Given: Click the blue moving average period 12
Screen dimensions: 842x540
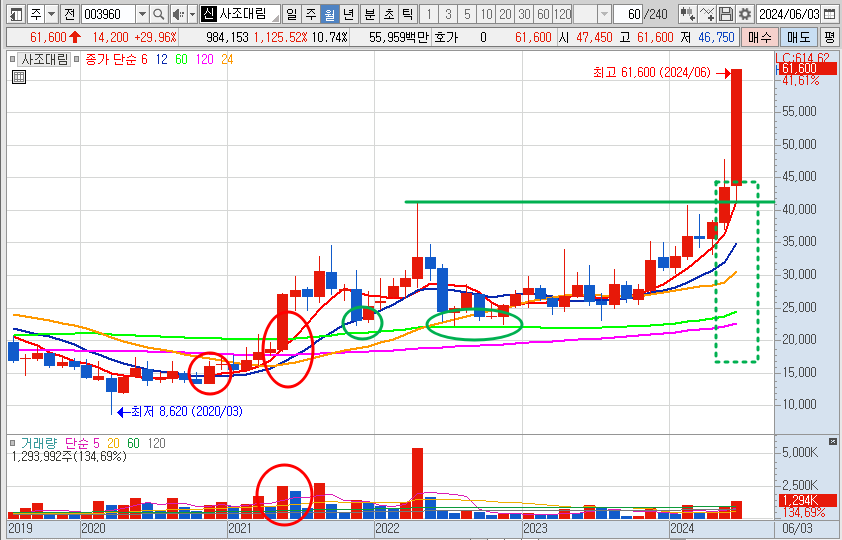Looking at the screenshot, I should click(162, 60).
